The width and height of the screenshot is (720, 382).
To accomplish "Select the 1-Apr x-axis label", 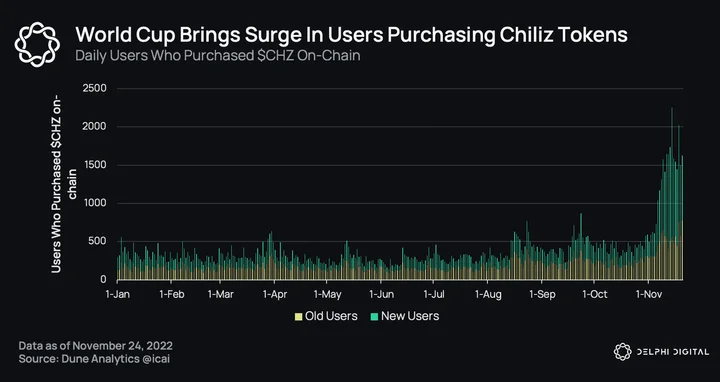I will pyautogui.click(x=275, y=294).
